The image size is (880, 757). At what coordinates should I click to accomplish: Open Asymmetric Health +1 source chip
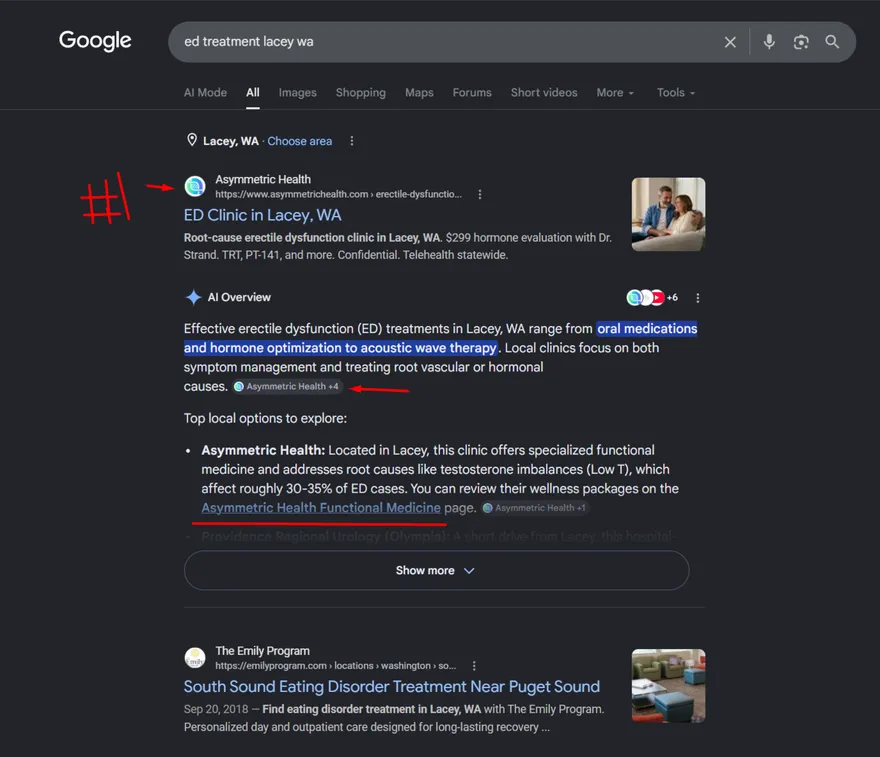click(x=535, y=508)
